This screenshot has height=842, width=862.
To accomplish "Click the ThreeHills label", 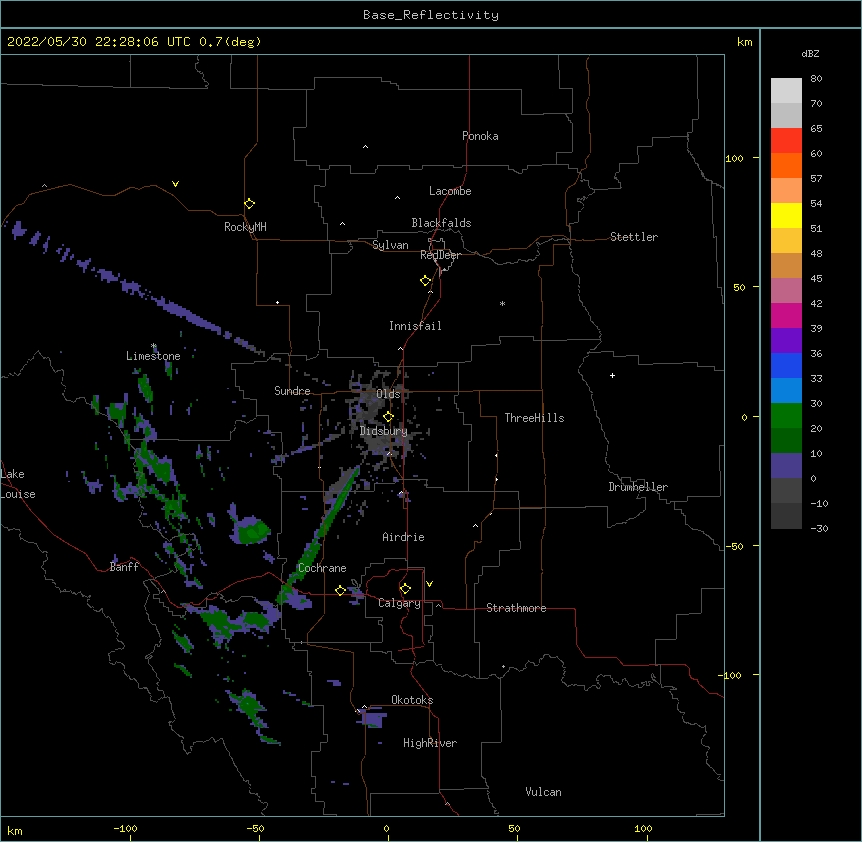I will click(x=534, y=418).
